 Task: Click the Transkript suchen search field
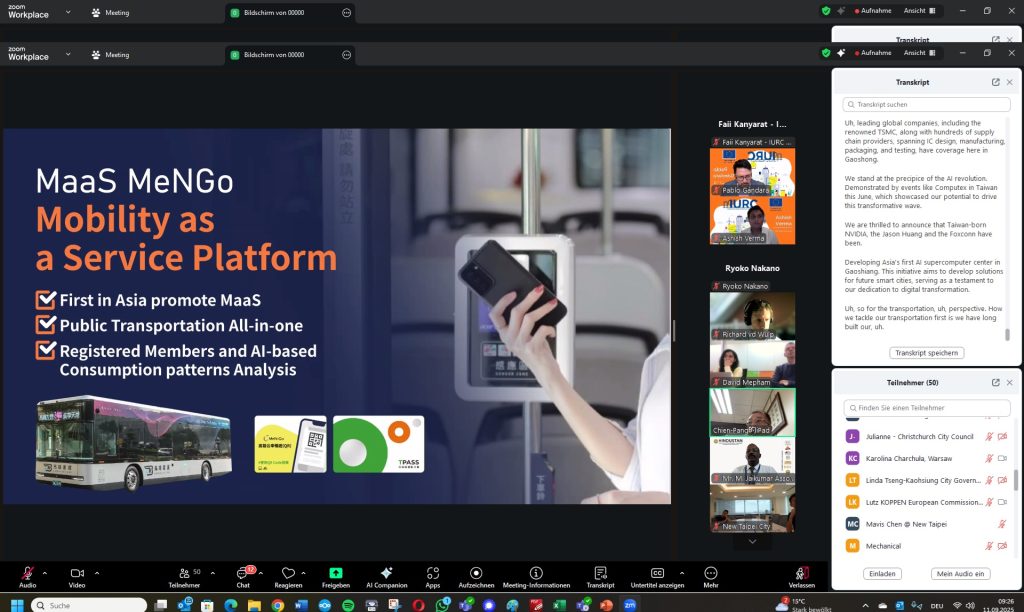[926, 104]
